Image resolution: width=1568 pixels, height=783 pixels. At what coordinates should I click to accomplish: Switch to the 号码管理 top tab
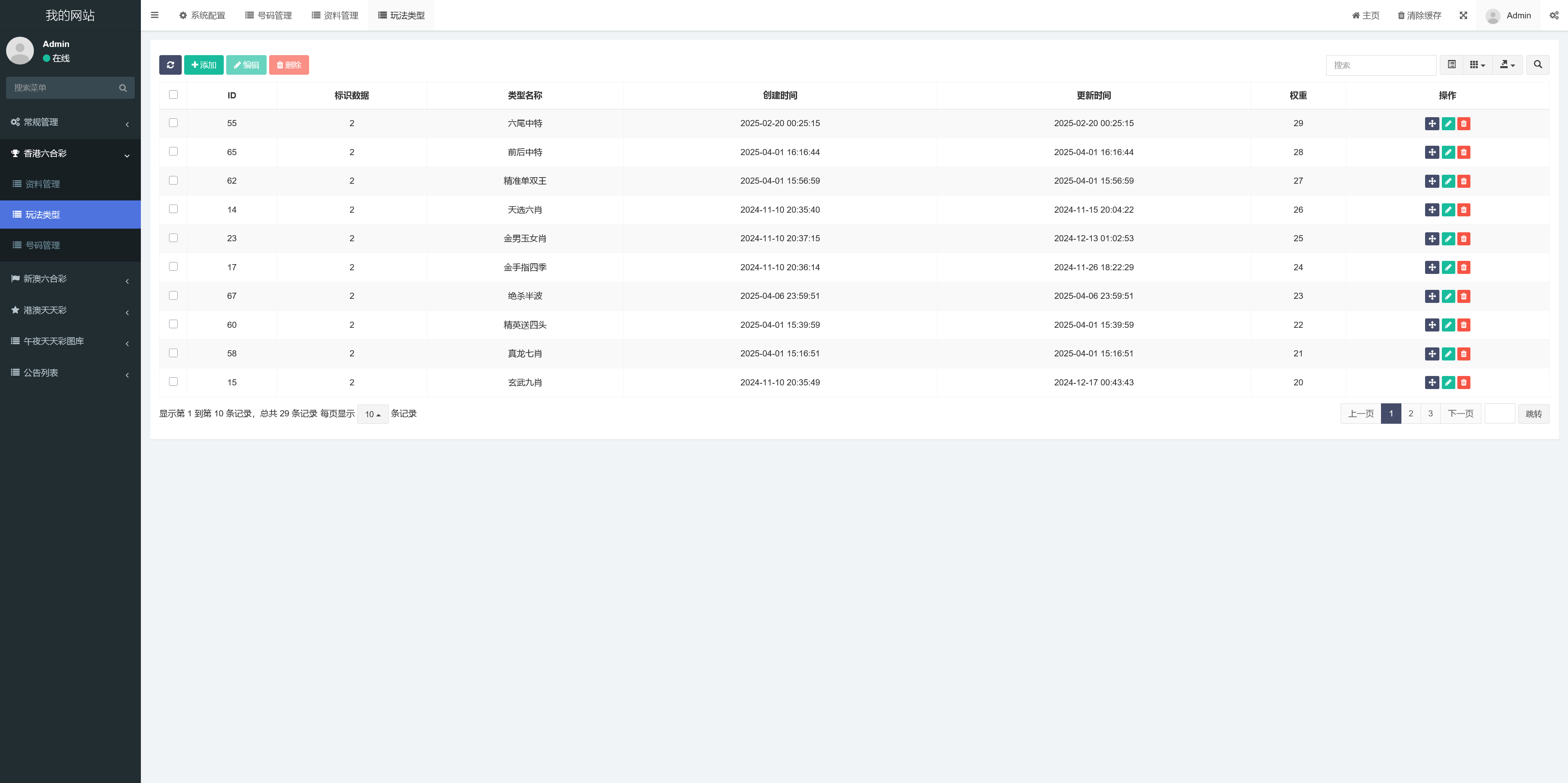[268, 15]
